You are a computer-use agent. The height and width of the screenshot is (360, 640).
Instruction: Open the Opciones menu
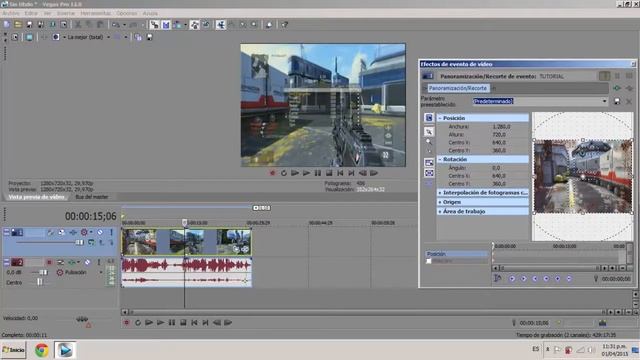coord(127,13)
